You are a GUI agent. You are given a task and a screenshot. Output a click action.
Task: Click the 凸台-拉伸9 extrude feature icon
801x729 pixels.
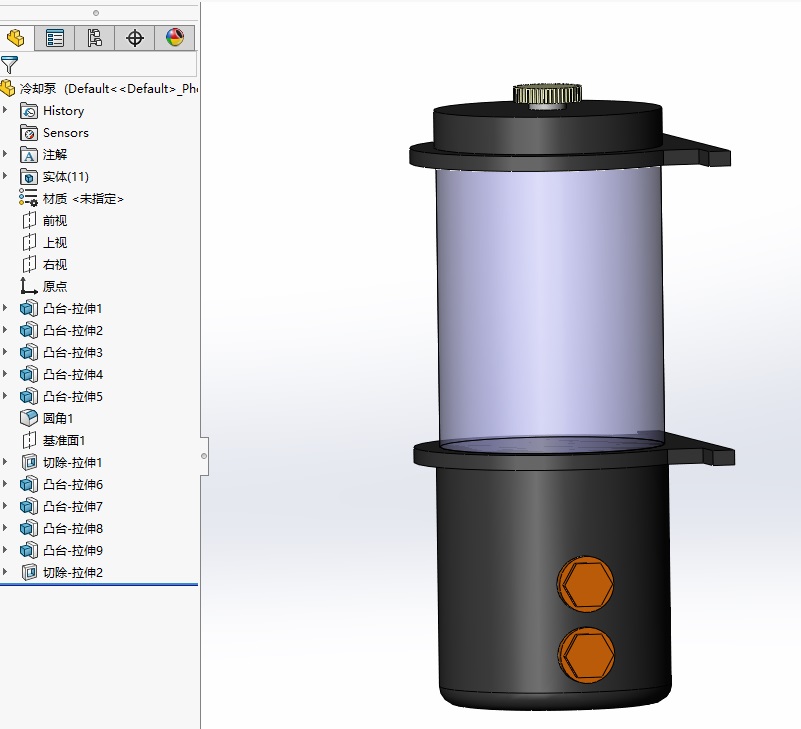coord(29,550)
